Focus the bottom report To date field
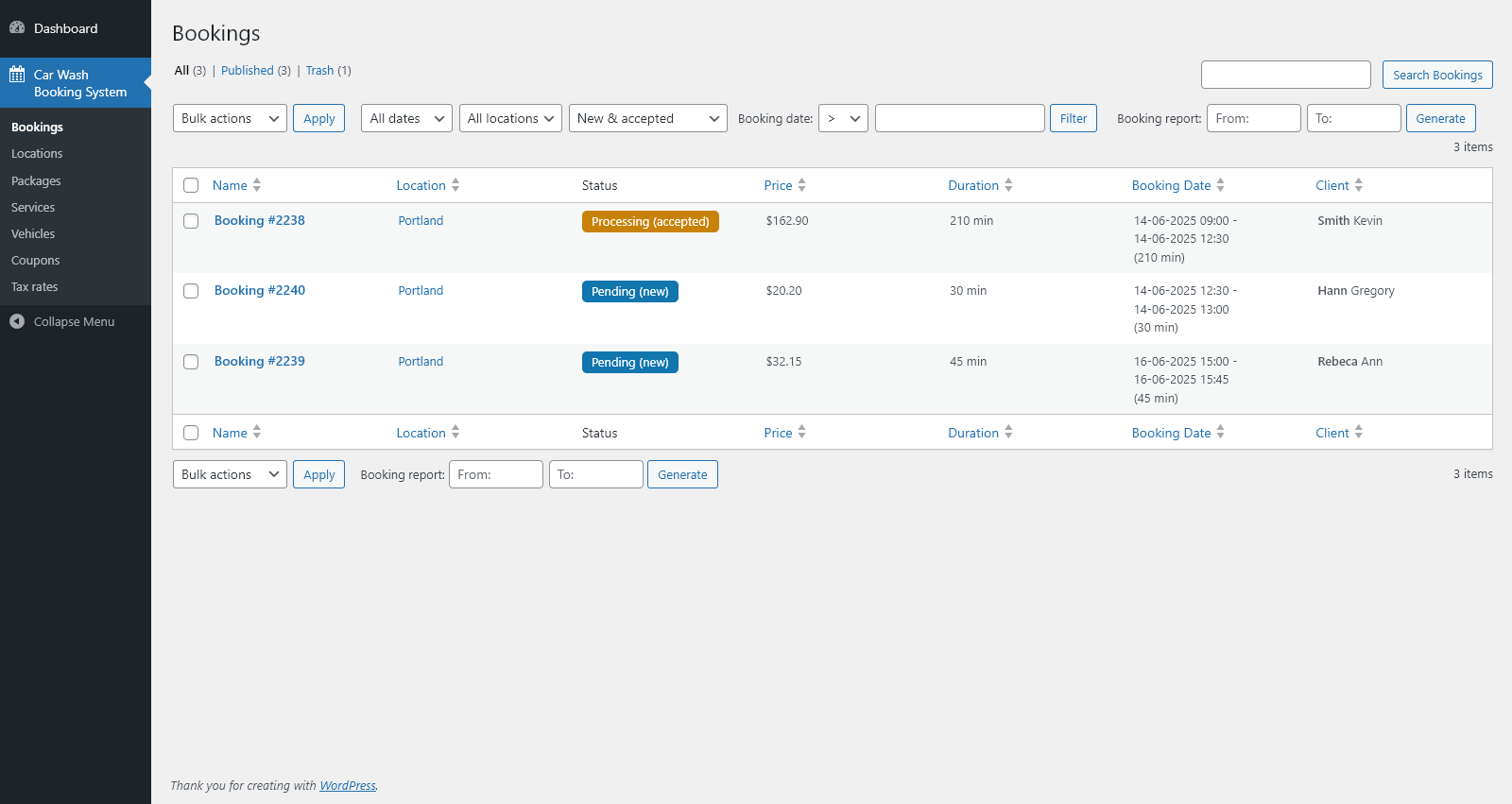 coord(596,474)
